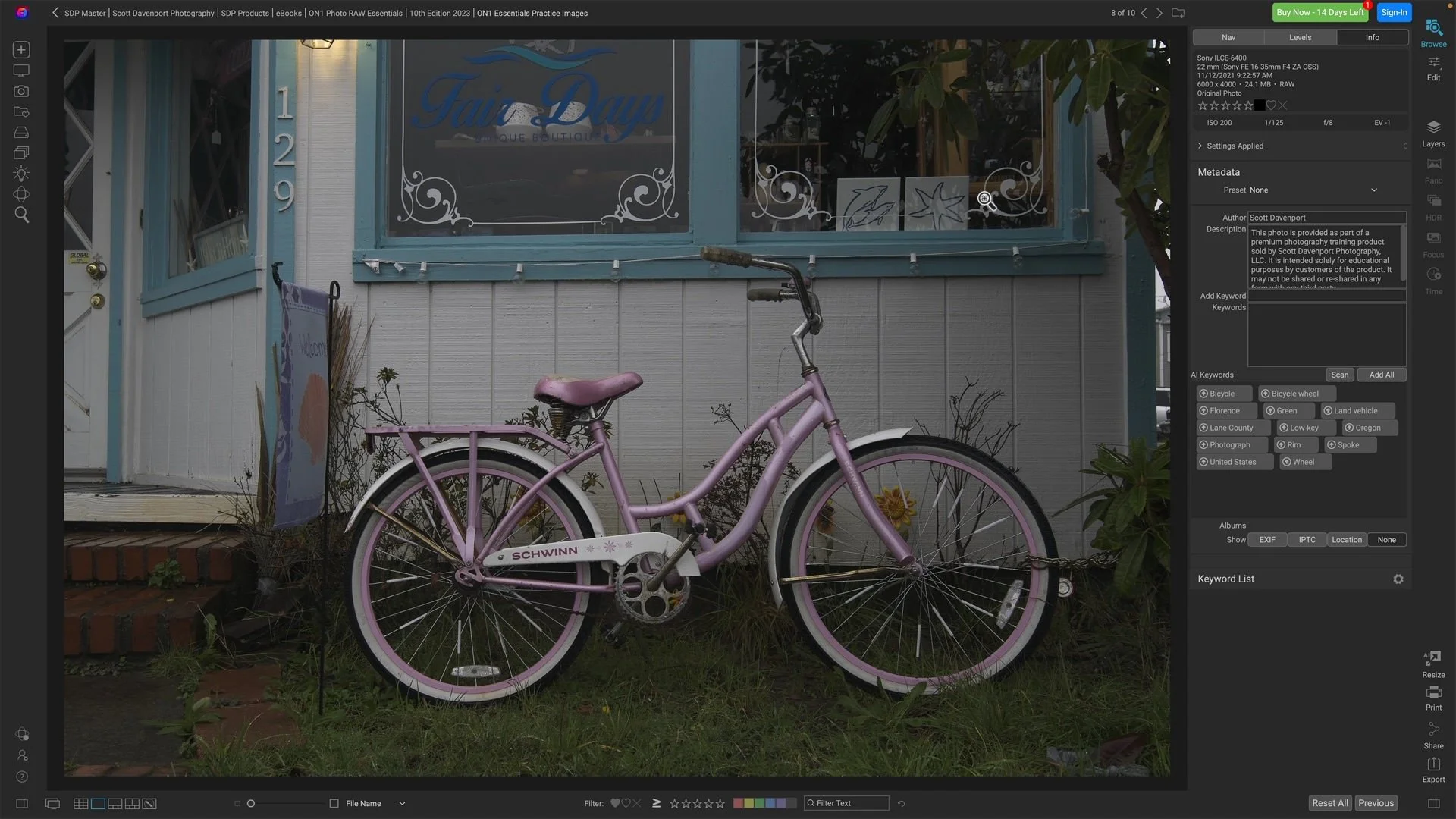Open the Info tab
Screen dimensions: 1456x819
click(x=1371, y=37)
